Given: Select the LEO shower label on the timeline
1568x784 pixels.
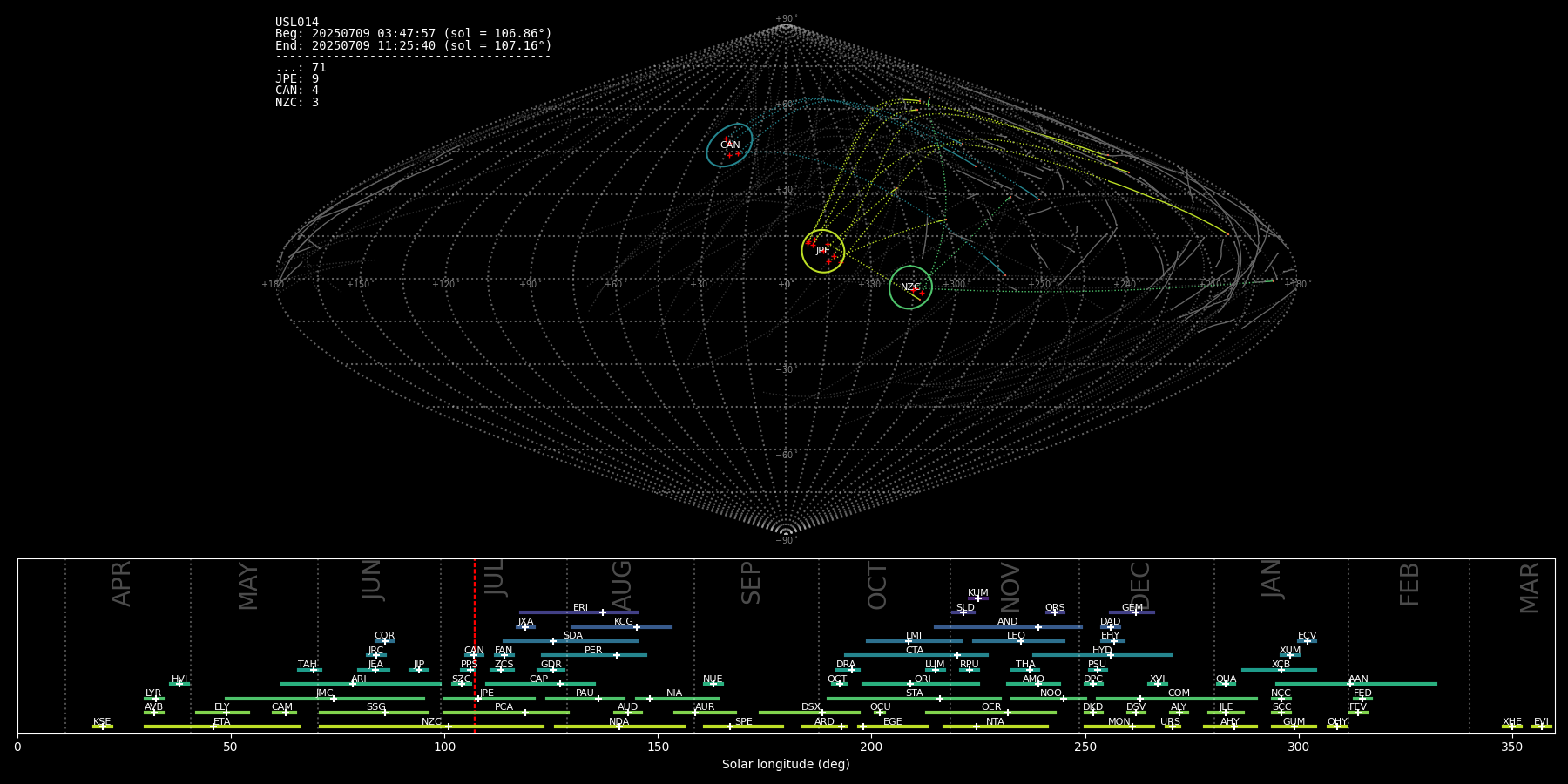Looking at the screenshot, I should (x=1016, y=636).
